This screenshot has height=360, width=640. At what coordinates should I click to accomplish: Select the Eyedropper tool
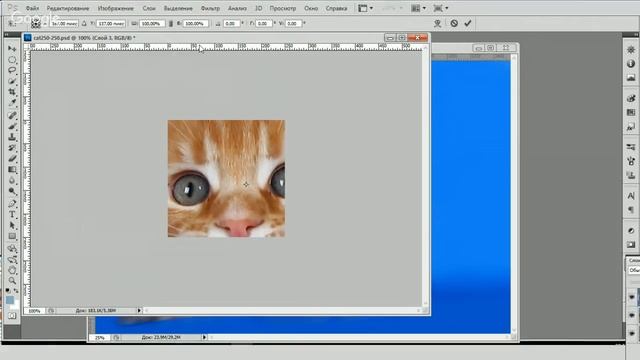click(12, 103)
